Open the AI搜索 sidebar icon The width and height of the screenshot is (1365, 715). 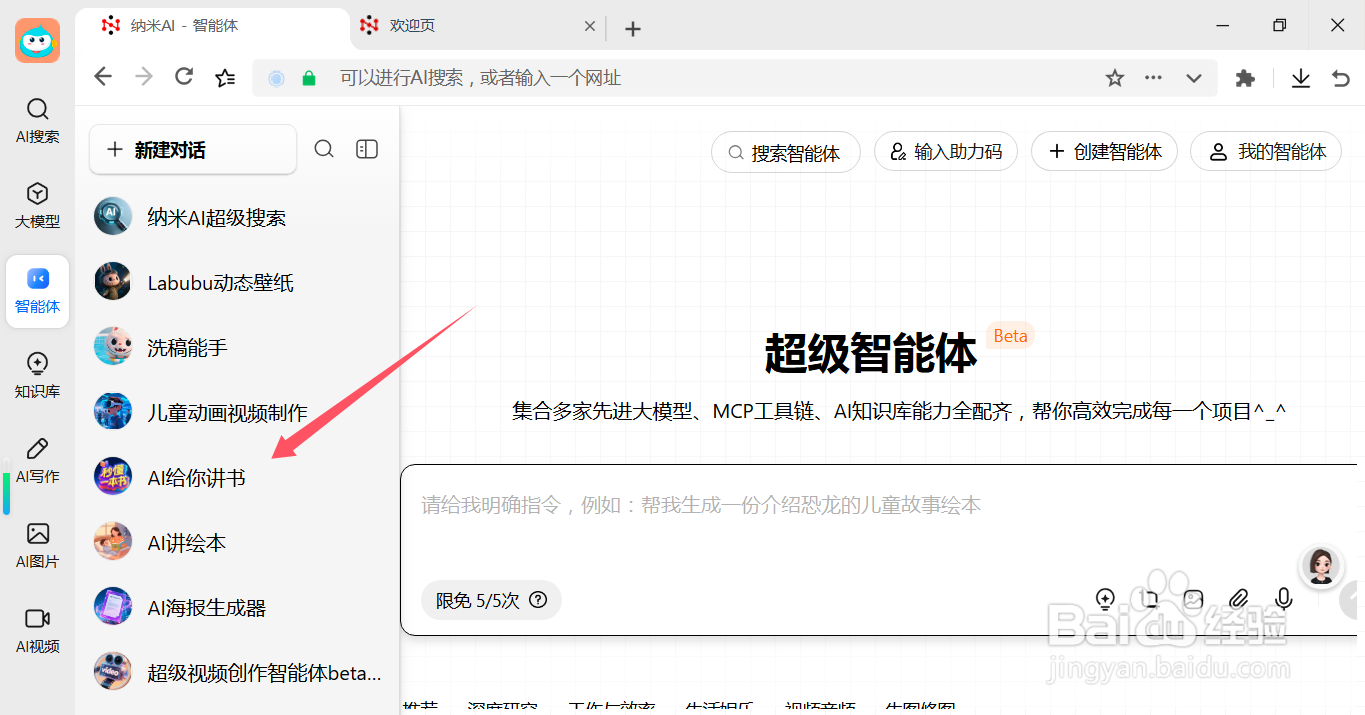click(37, 120)
